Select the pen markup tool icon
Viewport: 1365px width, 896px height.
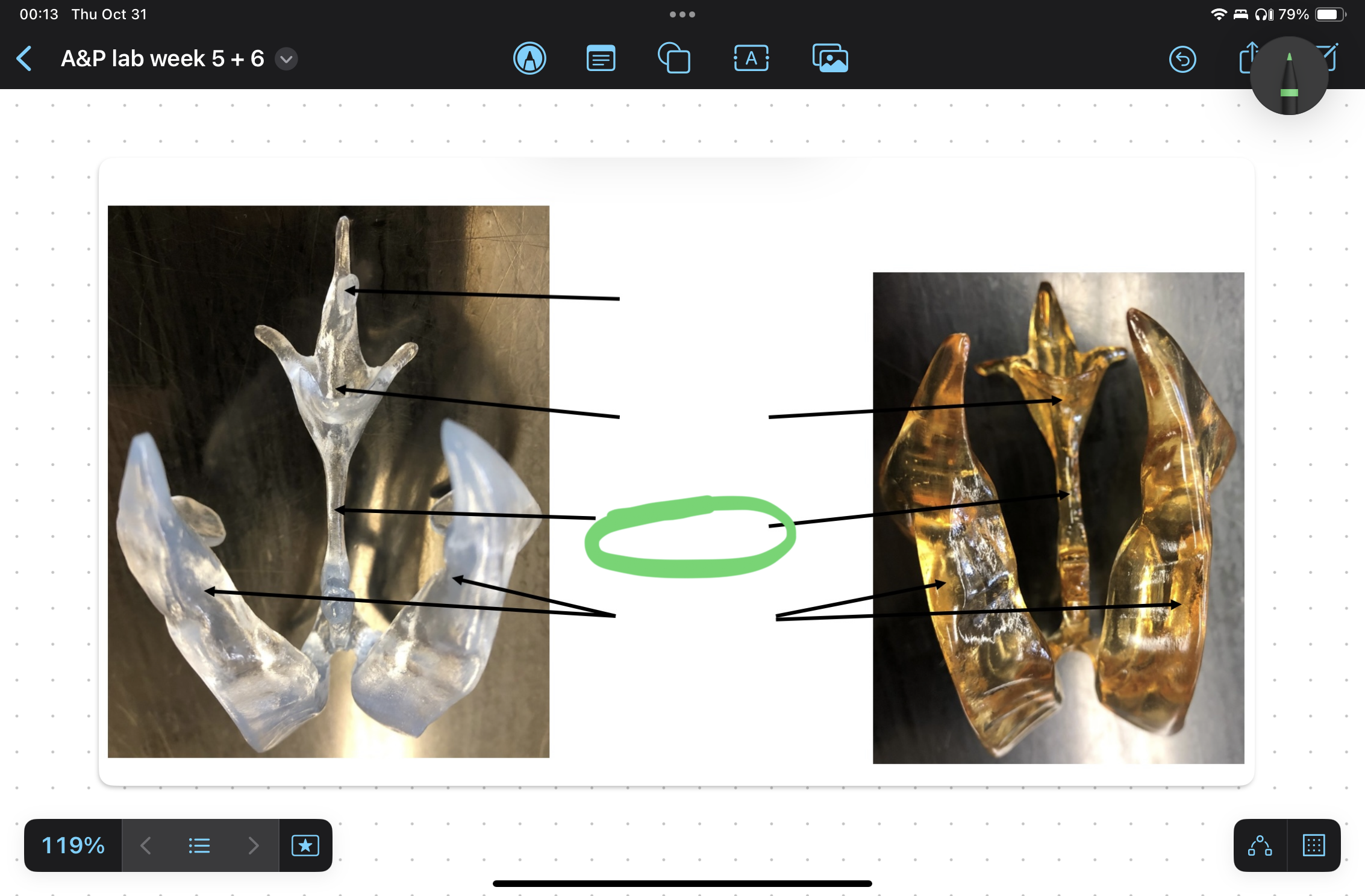(529, 59)
